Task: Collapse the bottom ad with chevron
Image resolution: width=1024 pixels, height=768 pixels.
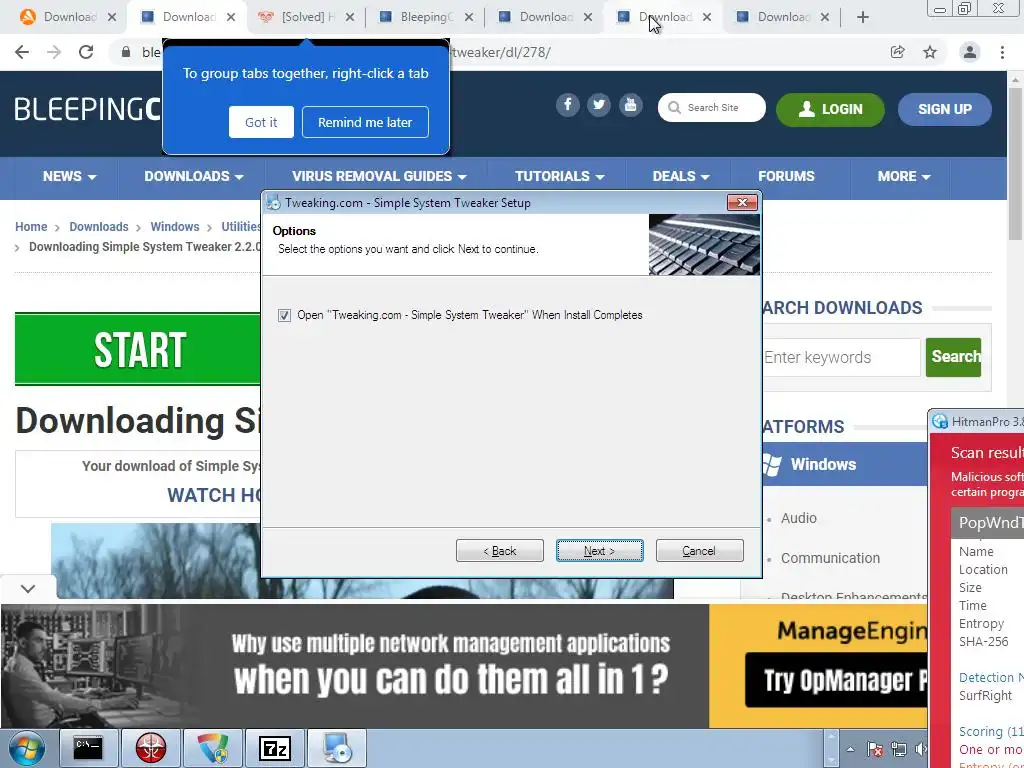Action: click(x=28, y=589)
